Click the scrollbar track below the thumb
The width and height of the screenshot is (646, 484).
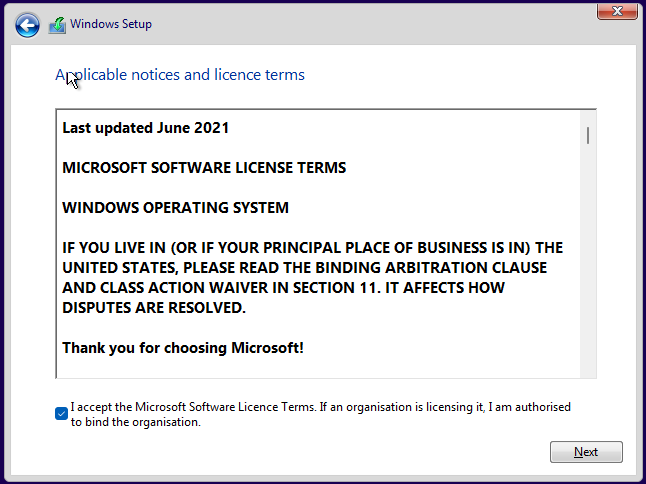588,260
